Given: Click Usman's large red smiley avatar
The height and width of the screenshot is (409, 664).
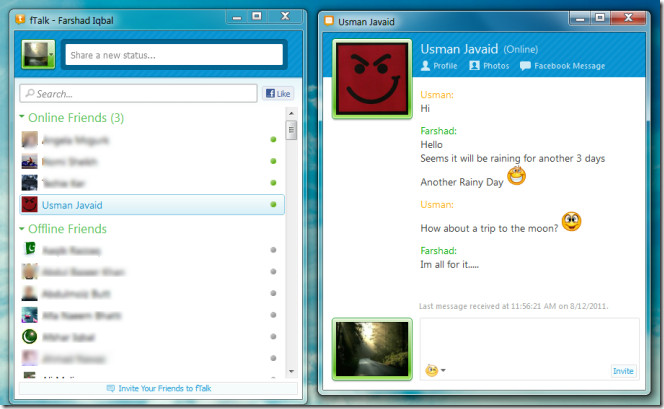Looking at the screenshot, I should tap(372, 79).
